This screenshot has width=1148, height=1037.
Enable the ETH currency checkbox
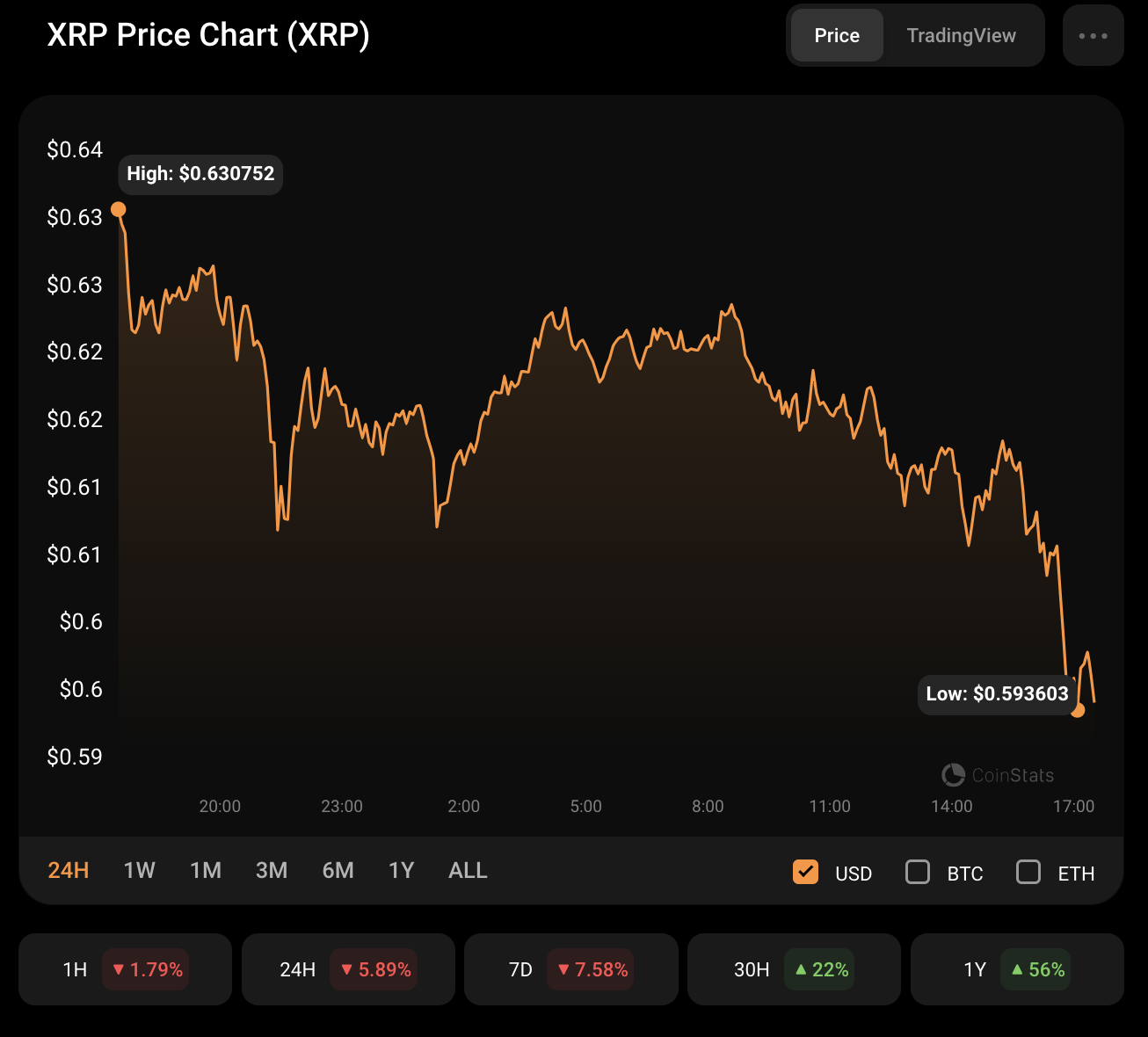[1028, 872]
